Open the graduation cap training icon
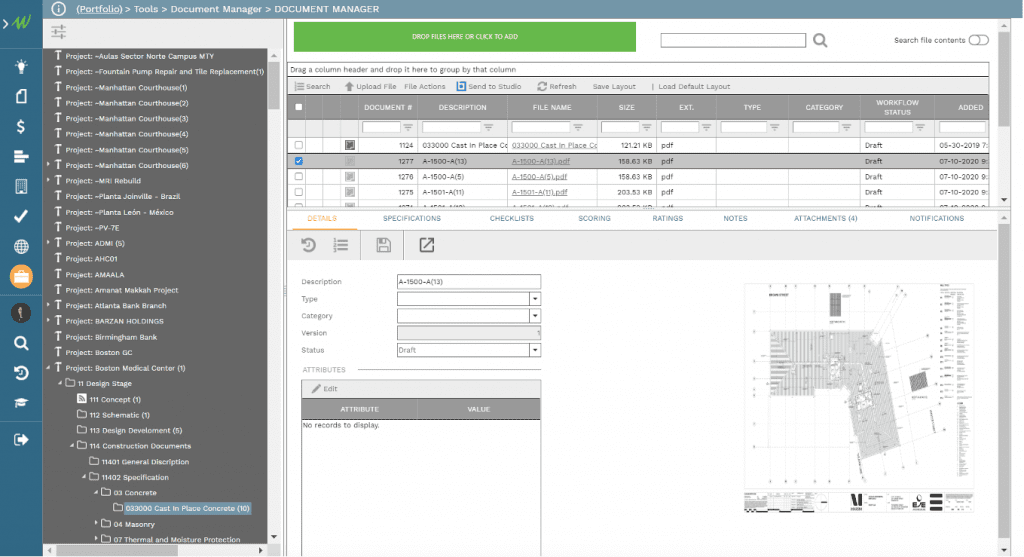The width and height of the screenshot is (1024, 557). (21, 403)
